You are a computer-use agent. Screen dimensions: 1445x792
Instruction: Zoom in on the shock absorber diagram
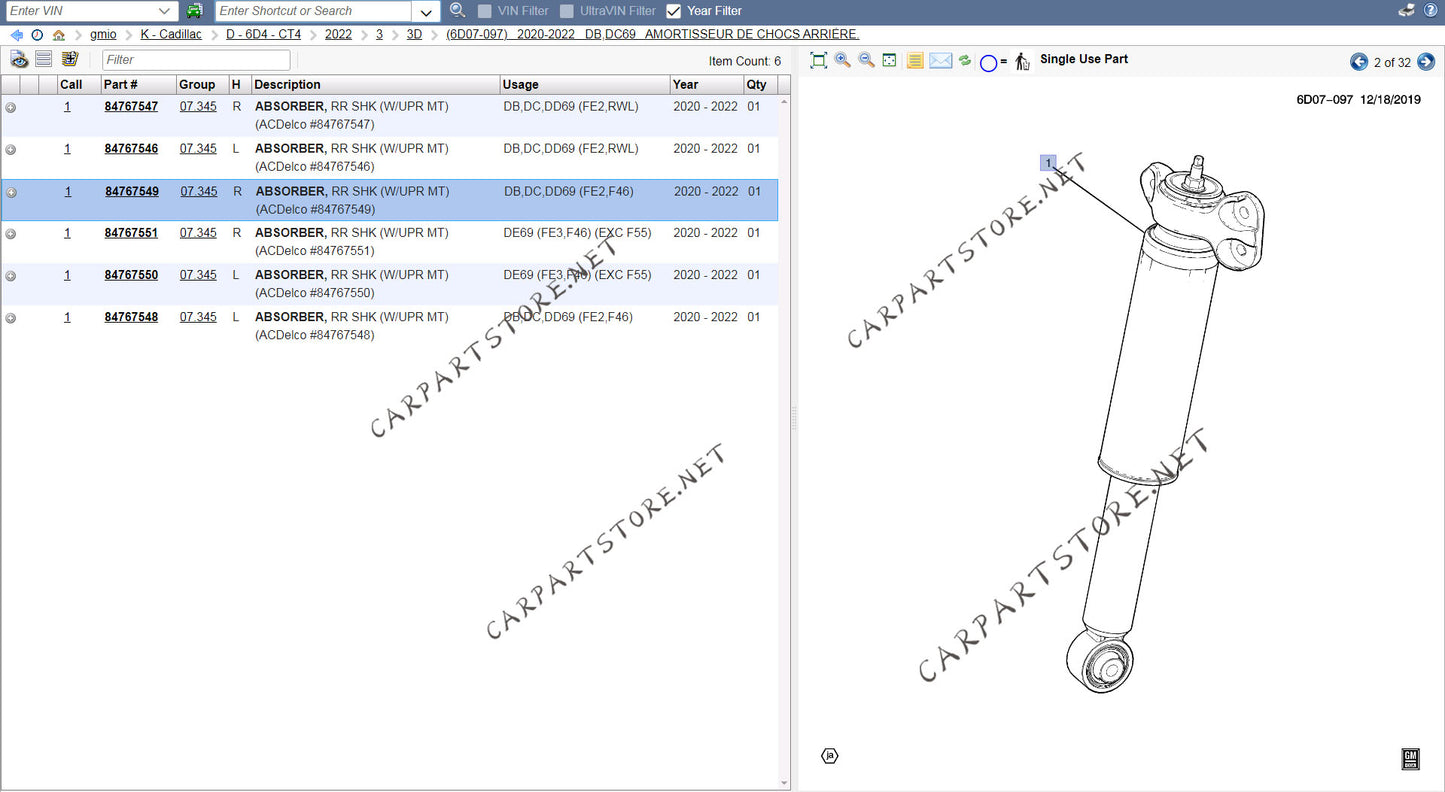point(842,60)
